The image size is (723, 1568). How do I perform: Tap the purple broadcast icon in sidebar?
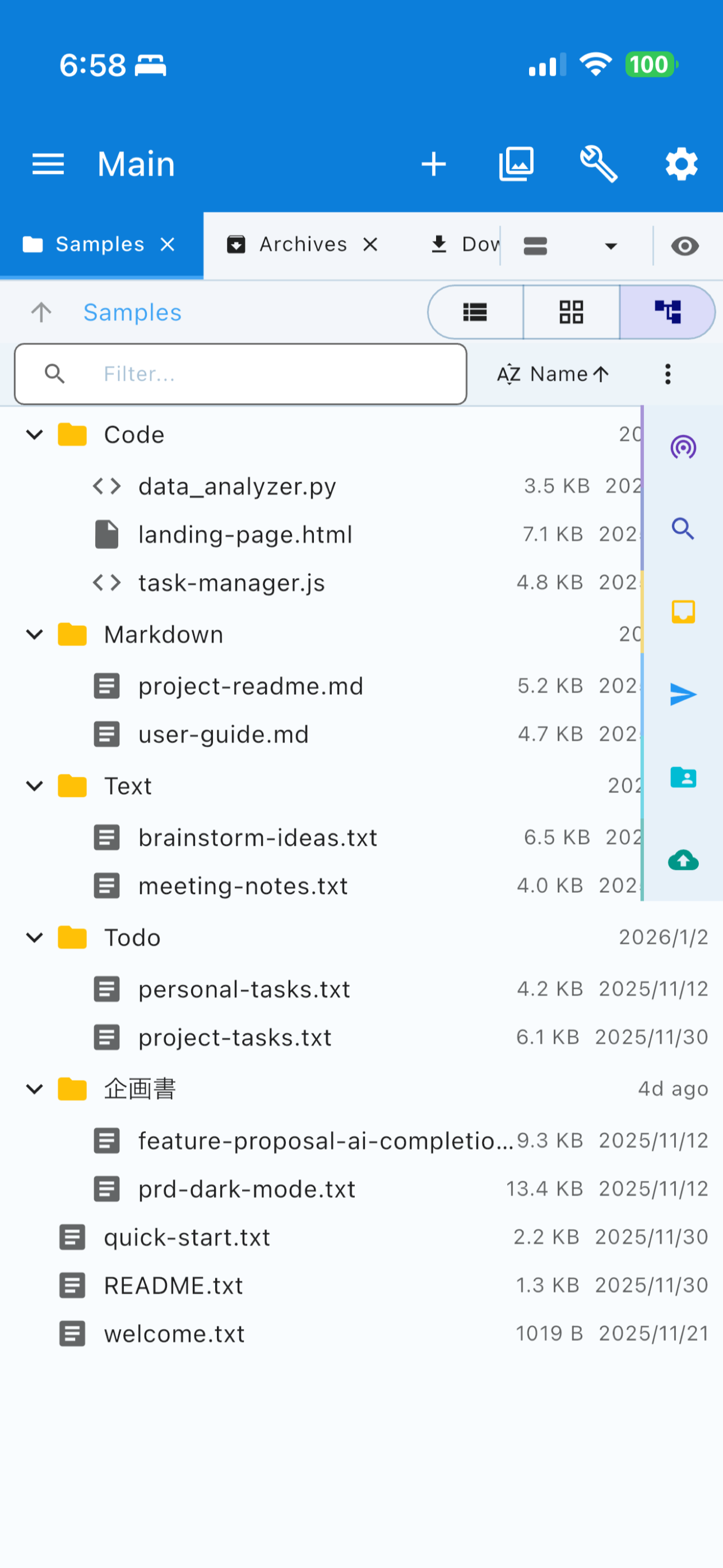point(683,448)
